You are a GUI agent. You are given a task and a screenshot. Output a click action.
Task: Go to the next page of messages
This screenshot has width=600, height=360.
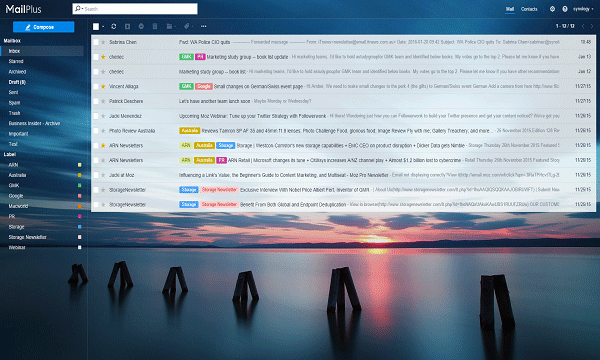(592, 26)
